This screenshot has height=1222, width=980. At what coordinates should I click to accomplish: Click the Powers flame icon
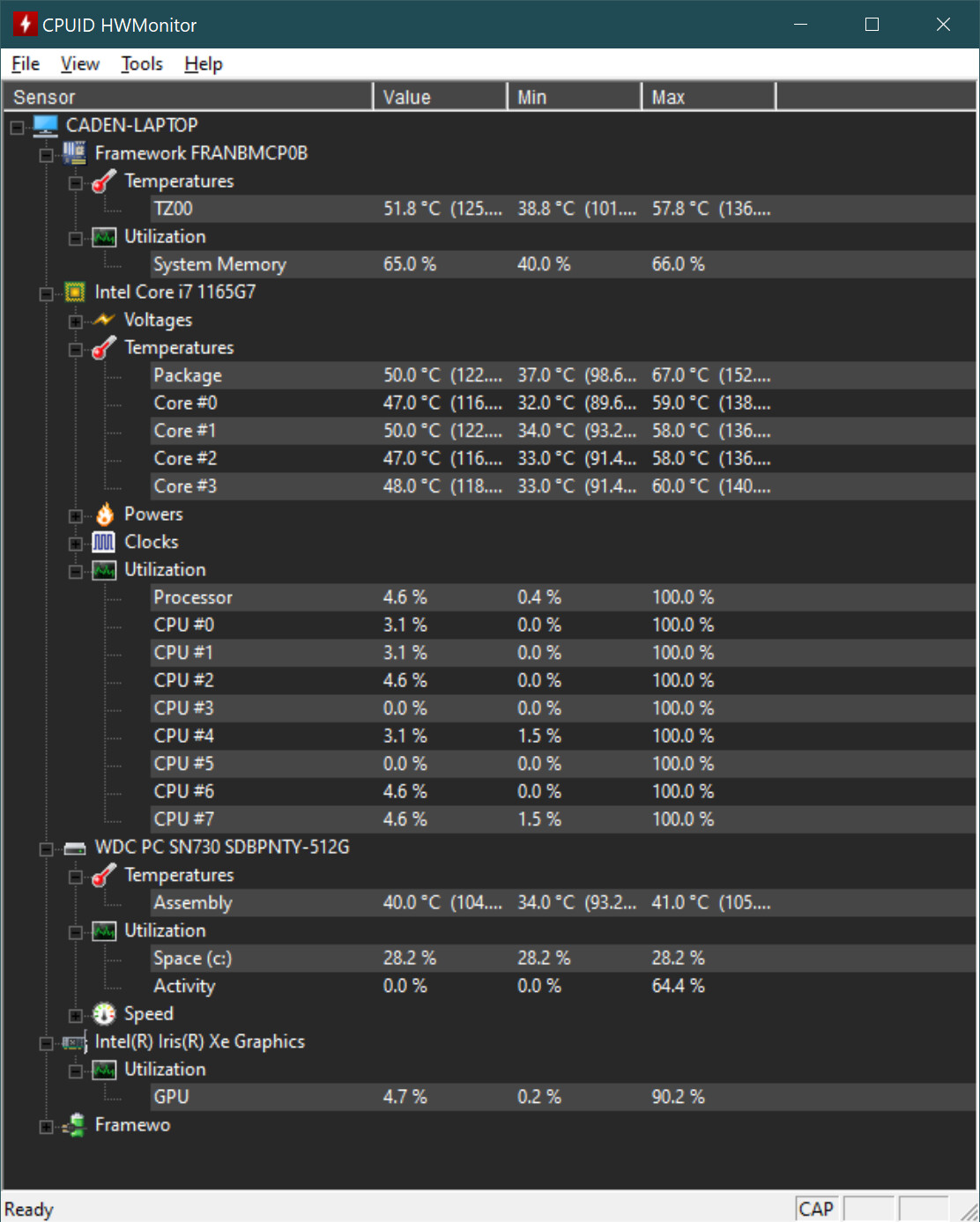105,514
